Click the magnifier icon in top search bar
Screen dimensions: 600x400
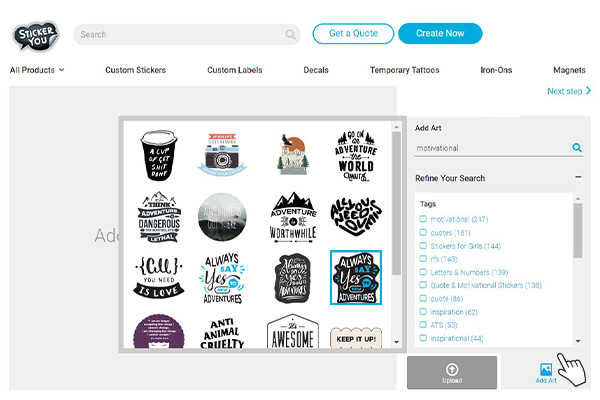pyautogui.click(x=291, y=34)
